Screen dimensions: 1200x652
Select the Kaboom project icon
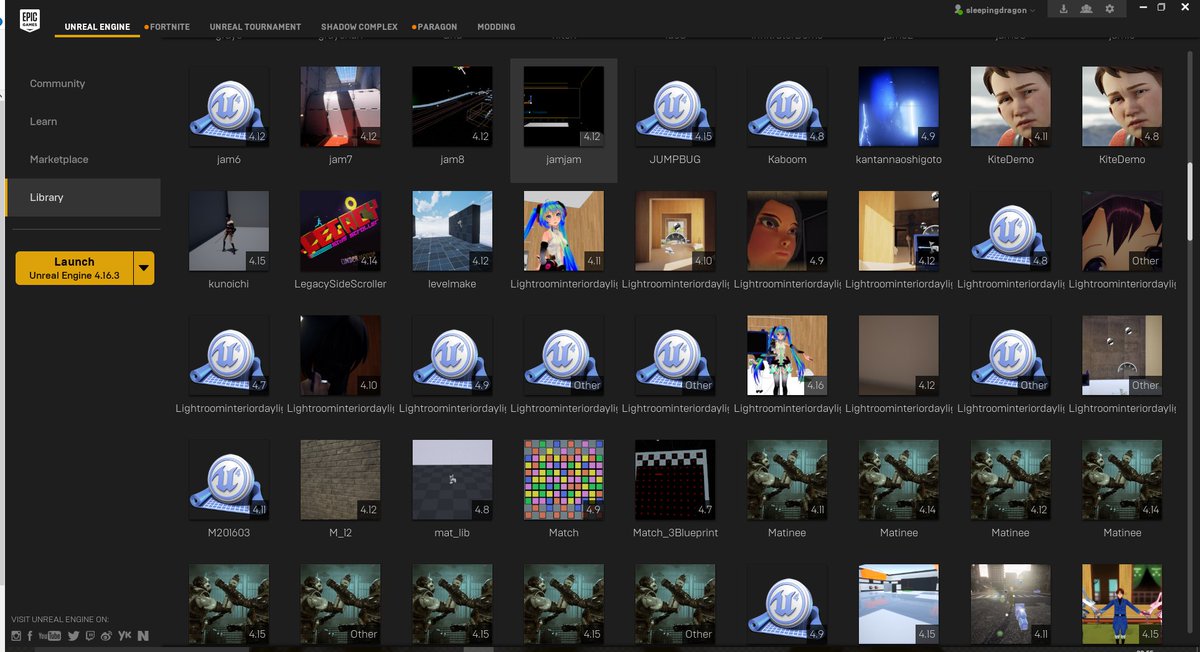pyautogui.click(x=787, y=107)
